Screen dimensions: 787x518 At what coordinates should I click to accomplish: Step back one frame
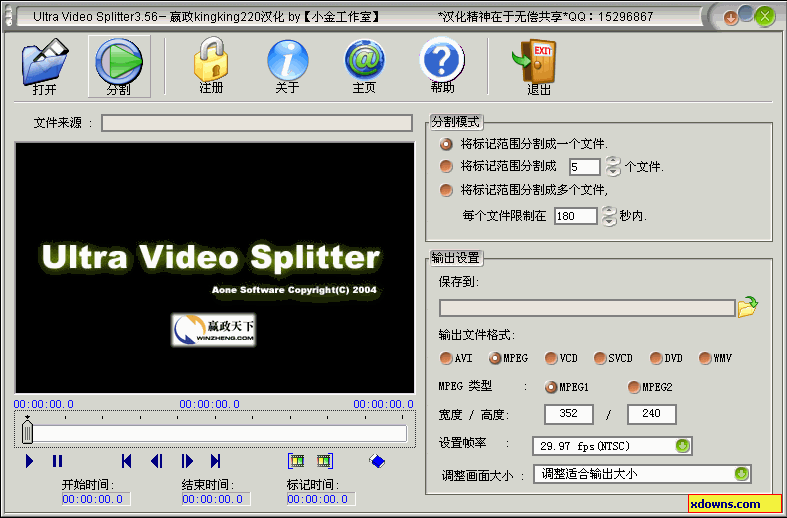157,461
